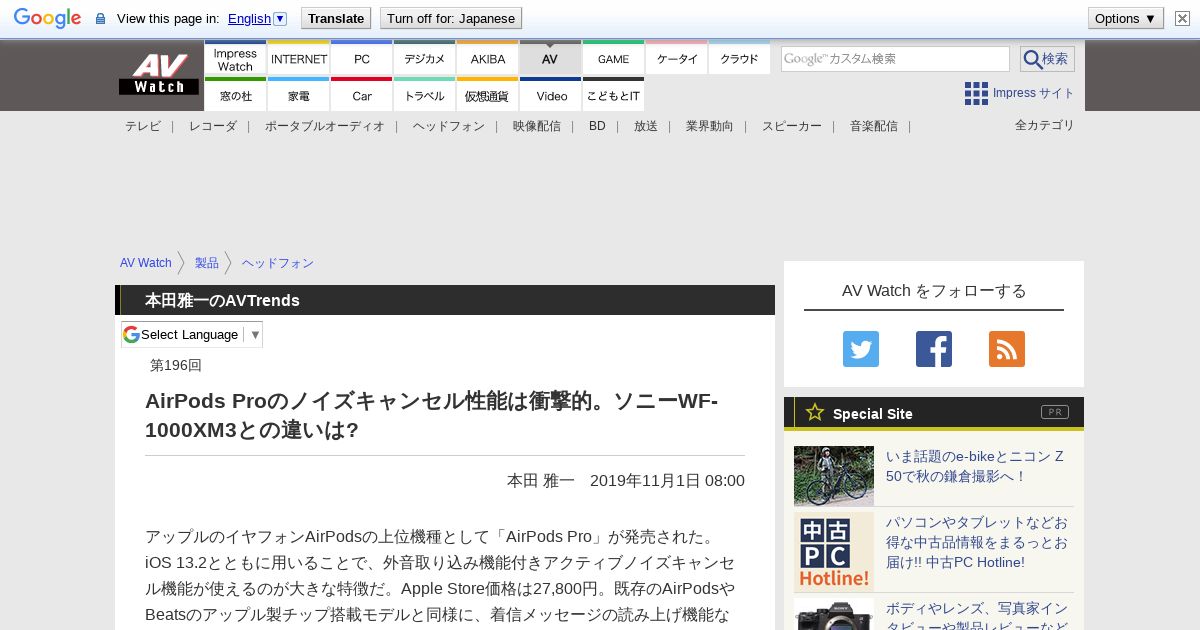Open the 中古PC Hotline! link
1200x630 pixels.
[977, 542]
